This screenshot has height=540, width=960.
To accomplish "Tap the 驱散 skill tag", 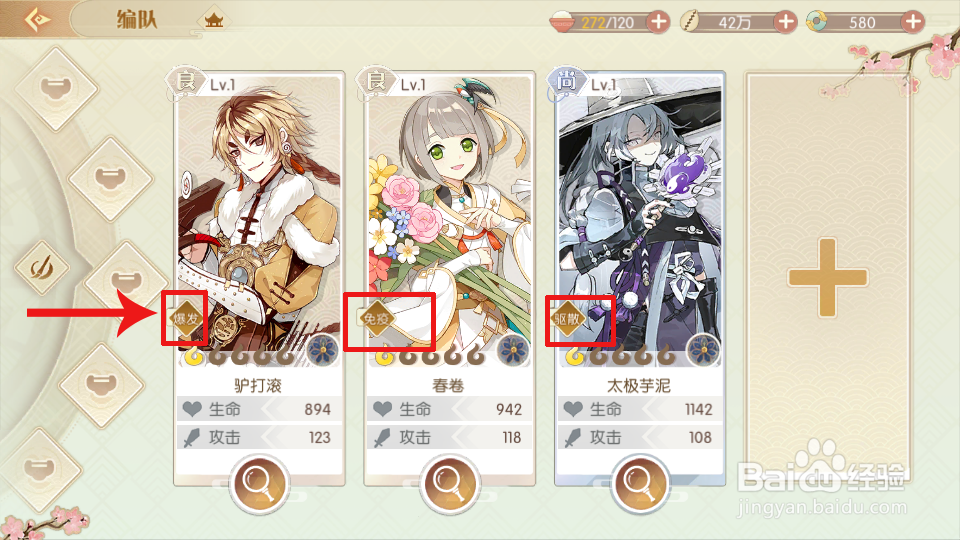I will click(567, 318).
